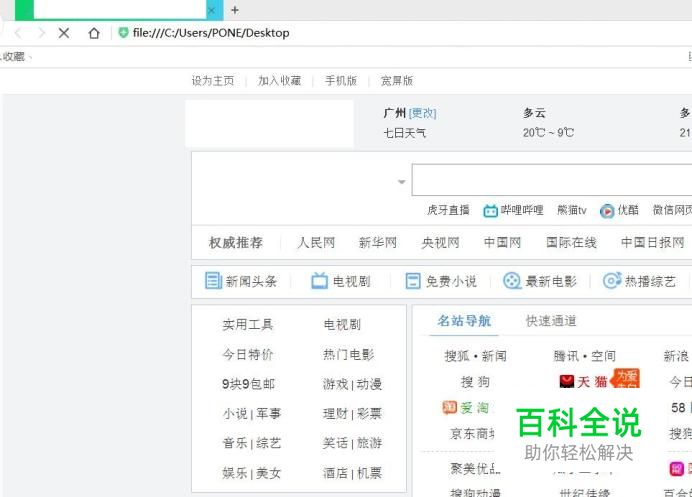
Task: Visit 搜 狗 site link
Action: point(475,382)
